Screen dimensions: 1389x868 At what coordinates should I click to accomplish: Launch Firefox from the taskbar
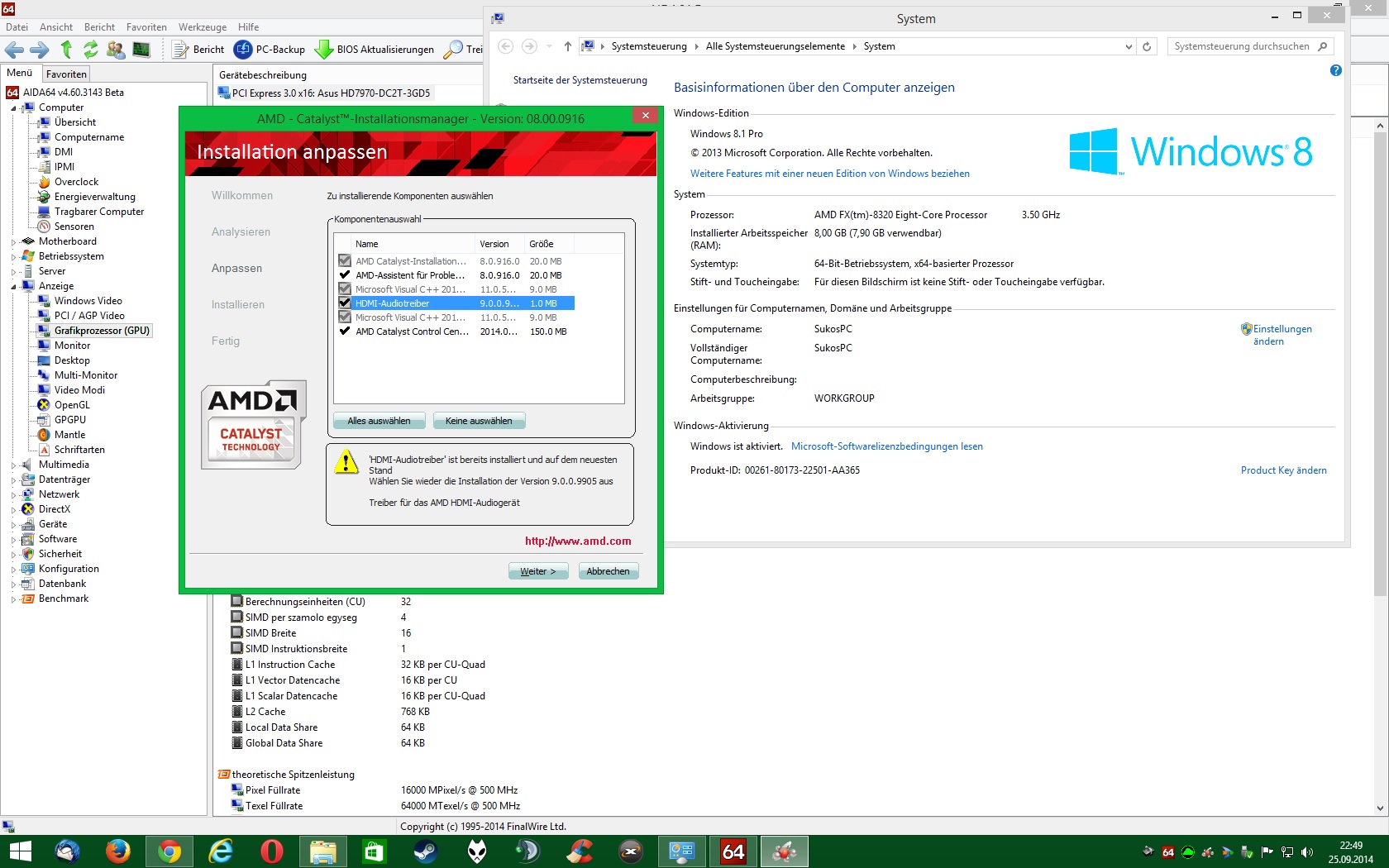point(117,851)
